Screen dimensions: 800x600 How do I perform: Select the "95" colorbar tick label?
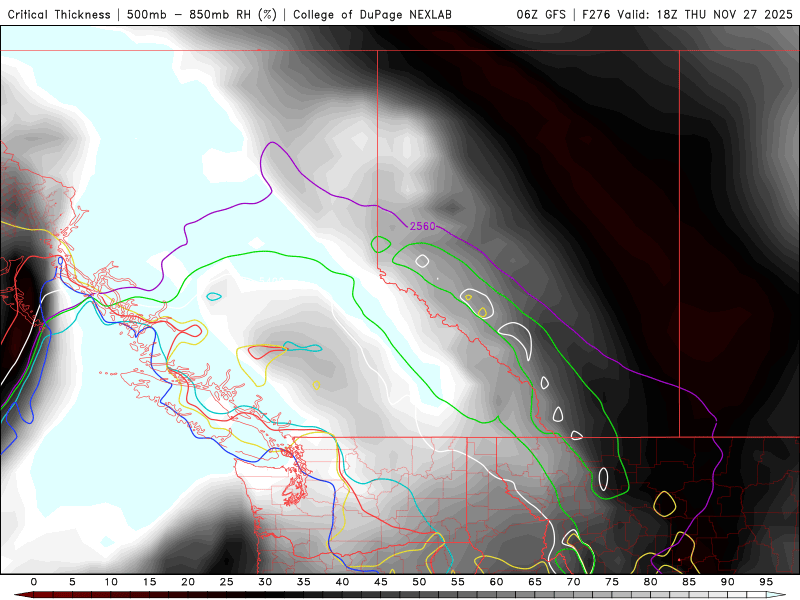click(x=766, y=582)
